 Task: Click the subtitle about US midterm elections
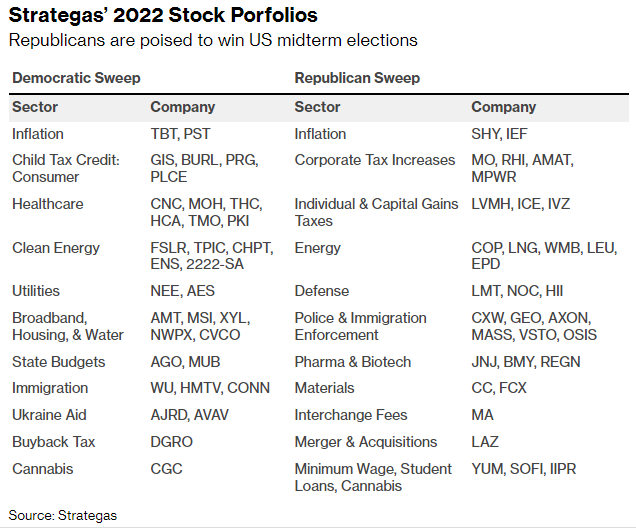point(213,41)
